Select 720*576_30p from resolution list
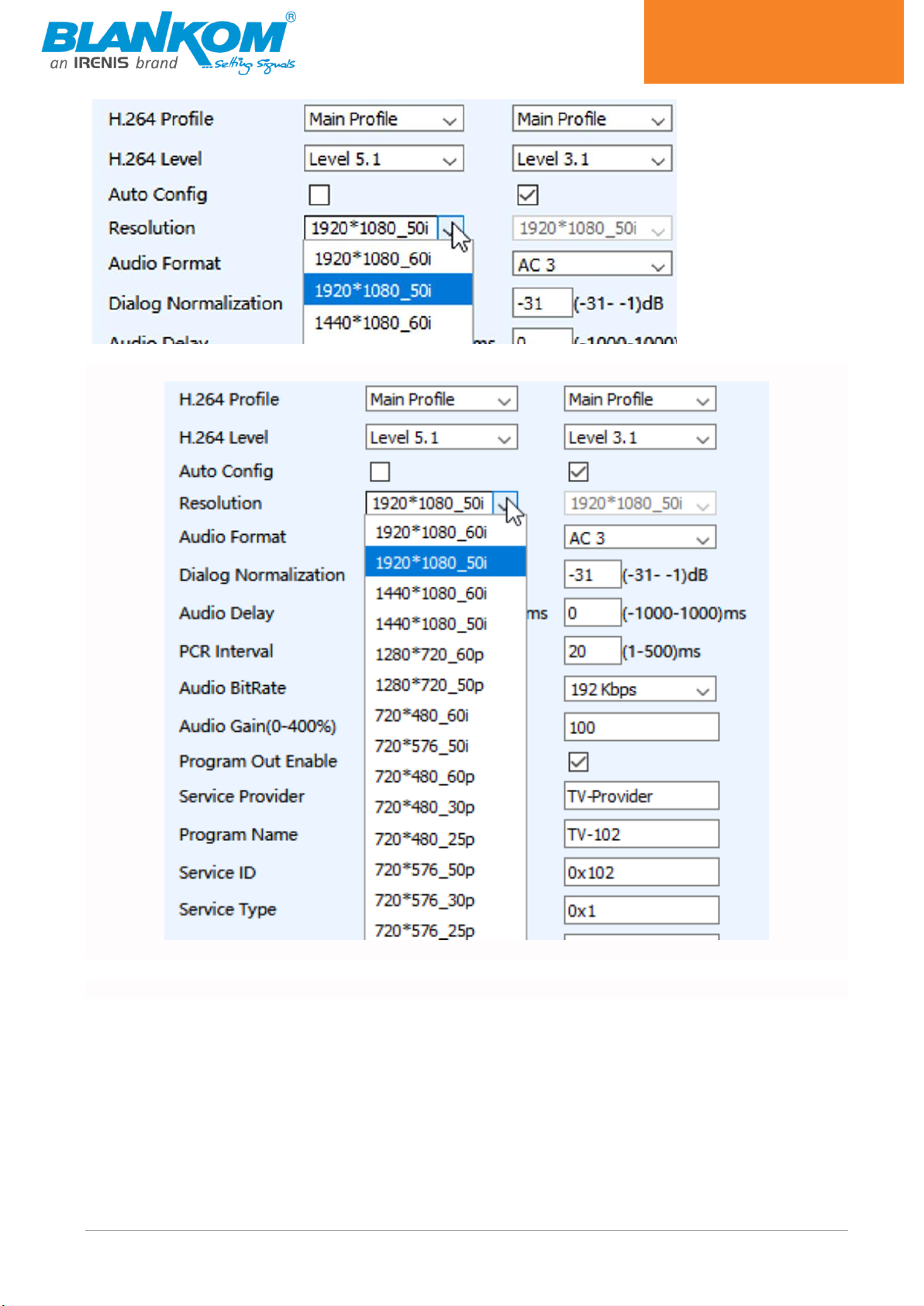 [446, 901]
